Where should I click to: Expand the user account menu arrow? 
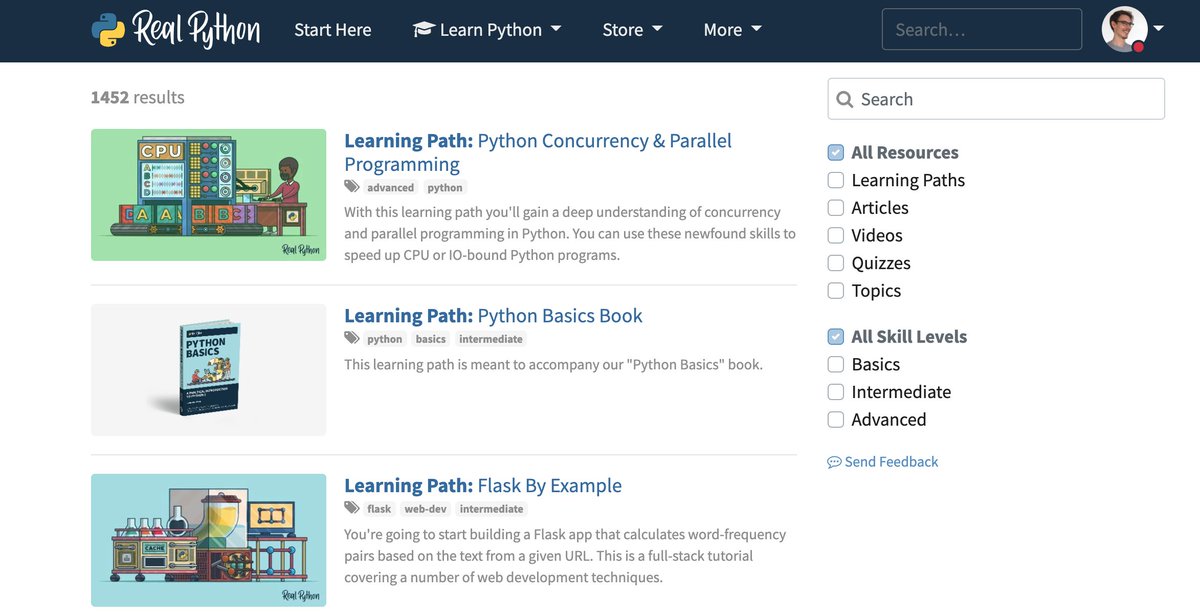(x=1158, y=29)
